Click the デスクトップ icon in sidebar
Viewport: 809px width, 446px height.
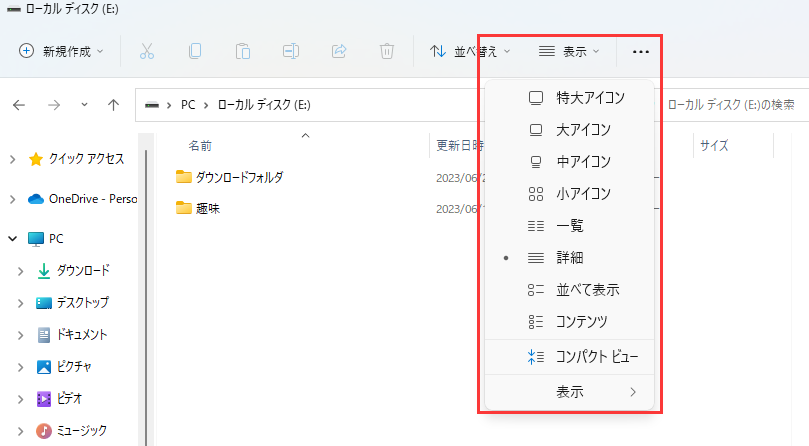pos(44,303)
